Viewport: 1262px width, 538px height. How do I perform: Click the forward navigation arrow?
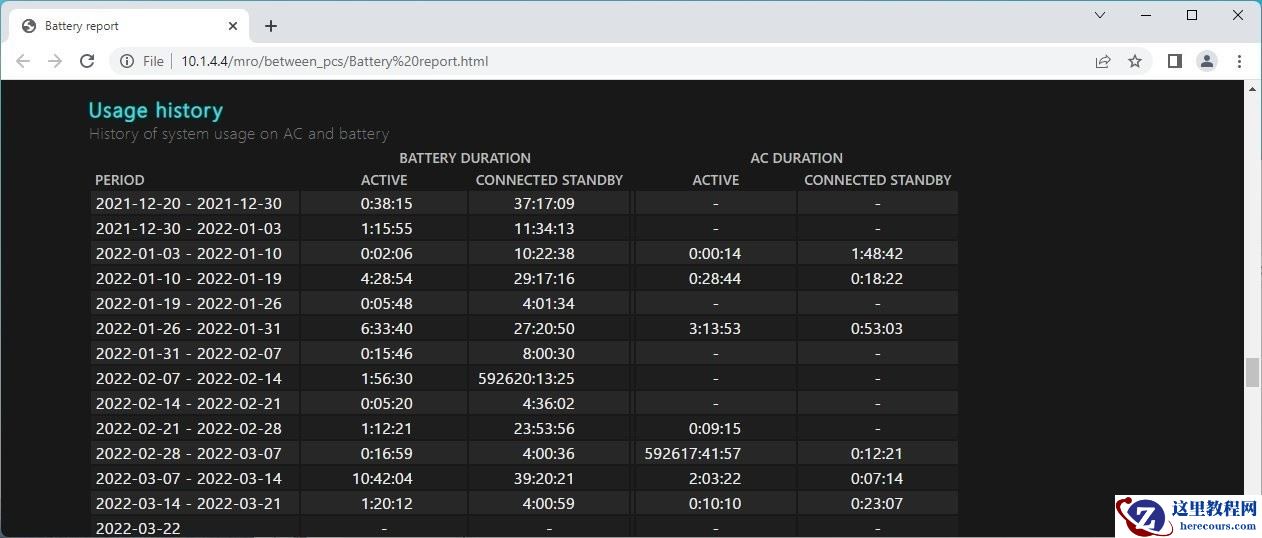(x=55, y=61)
